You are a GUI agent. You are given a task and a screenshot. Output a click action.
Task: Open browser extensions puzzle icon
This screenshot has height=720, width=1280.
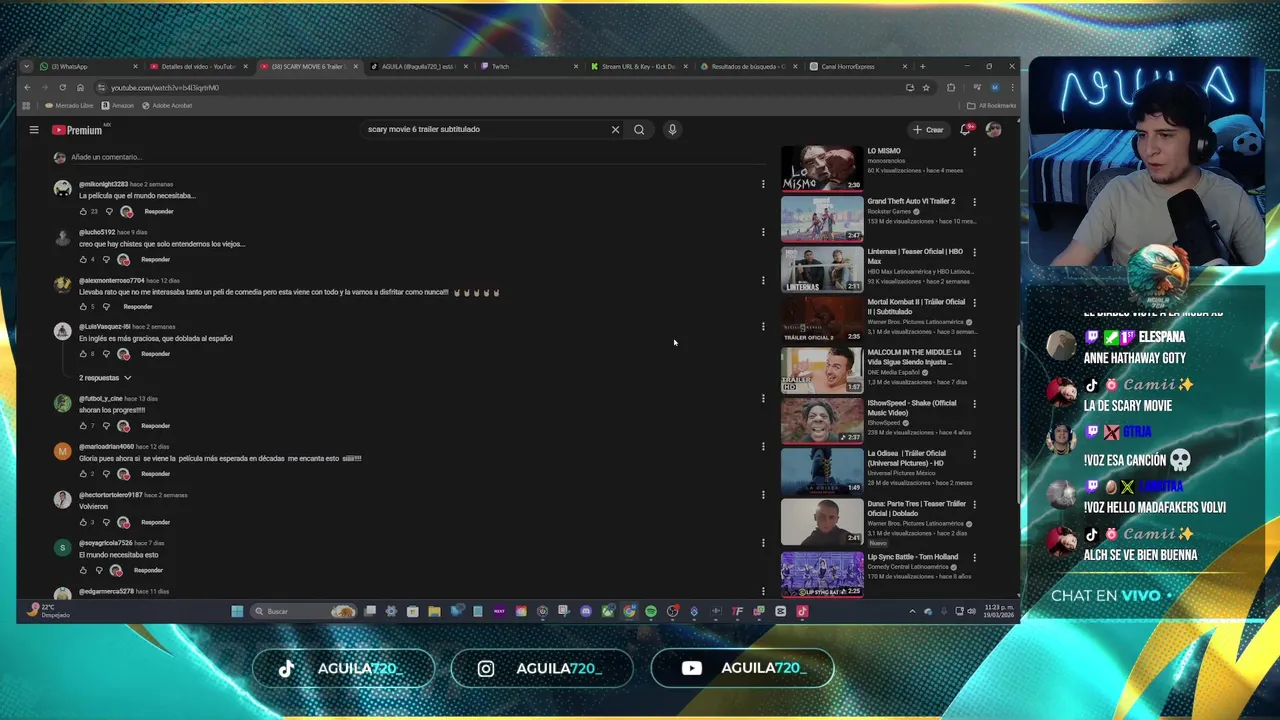(951, 88)
